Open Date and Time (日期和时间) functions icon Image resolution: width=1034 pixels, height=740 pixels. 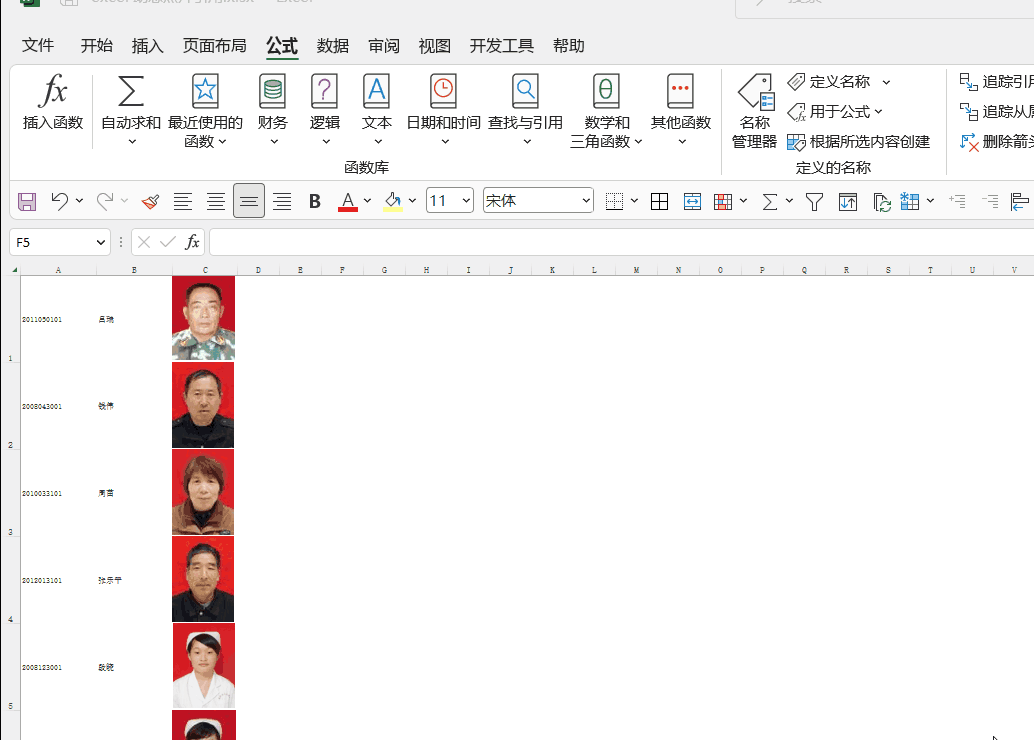[443, 90]
